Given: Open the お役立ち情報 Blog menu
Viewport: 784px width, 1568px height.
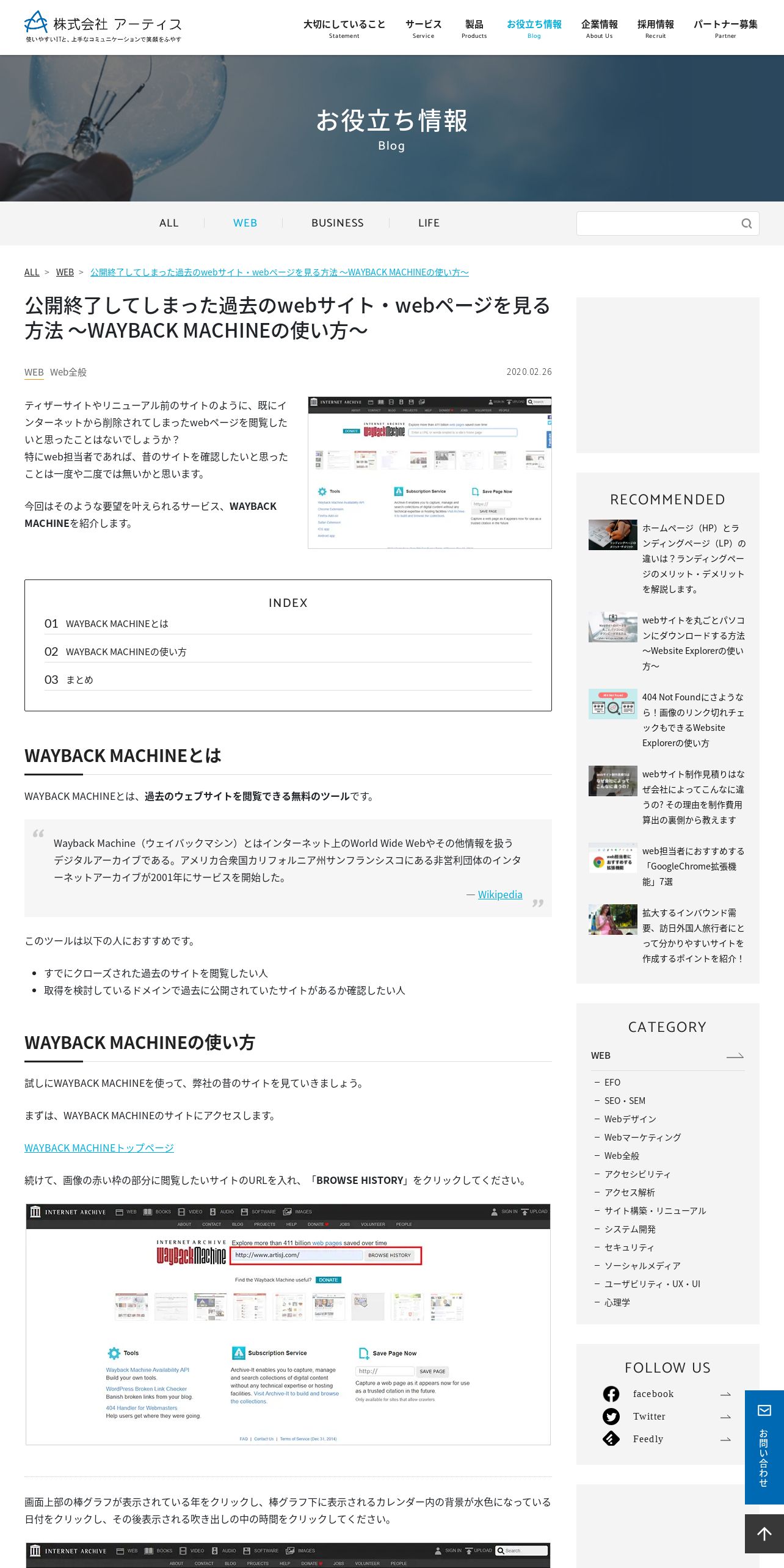Looking at the screenshot, I should (x=534, y=28).
